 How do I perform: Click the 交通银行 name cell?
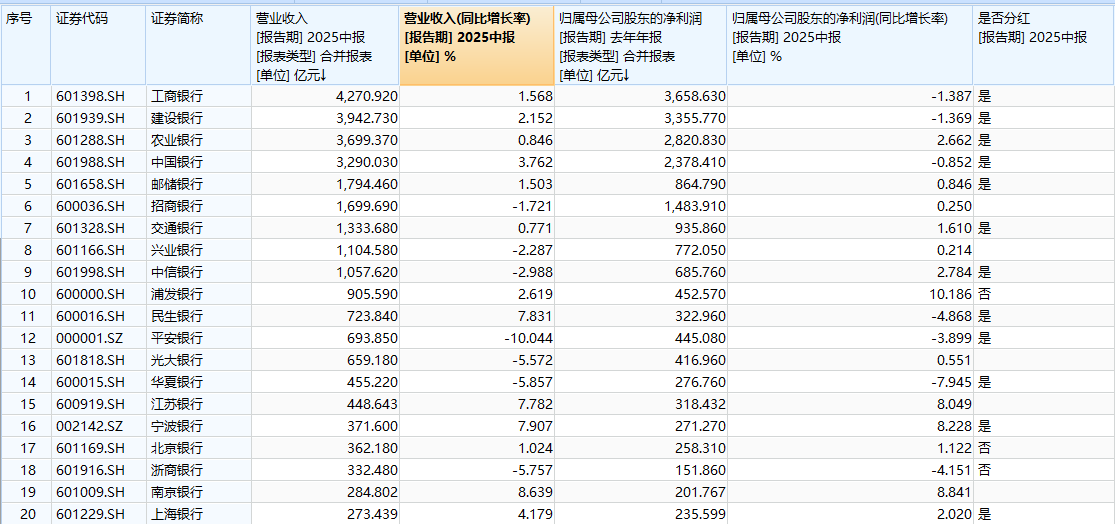[198, 228]
